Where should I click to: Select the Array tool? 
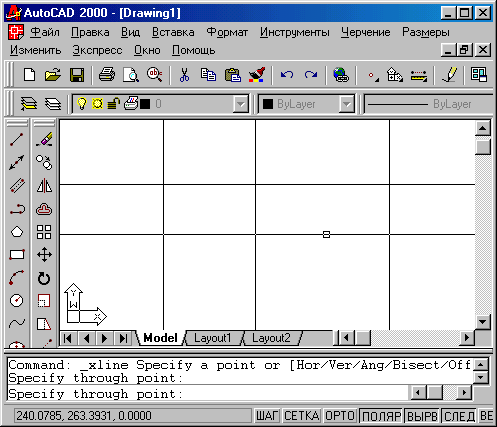point(44,232)
